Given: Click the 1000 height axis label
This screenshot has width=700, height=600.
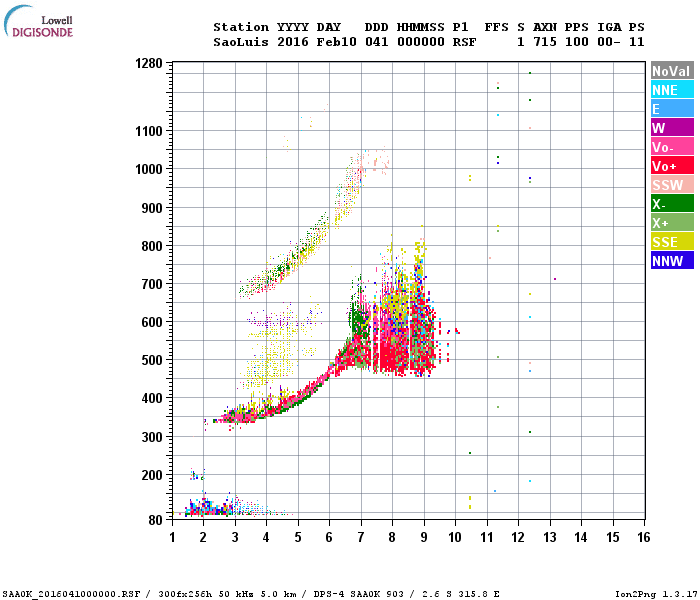Looking at the screenshot, I should point(149,169).
